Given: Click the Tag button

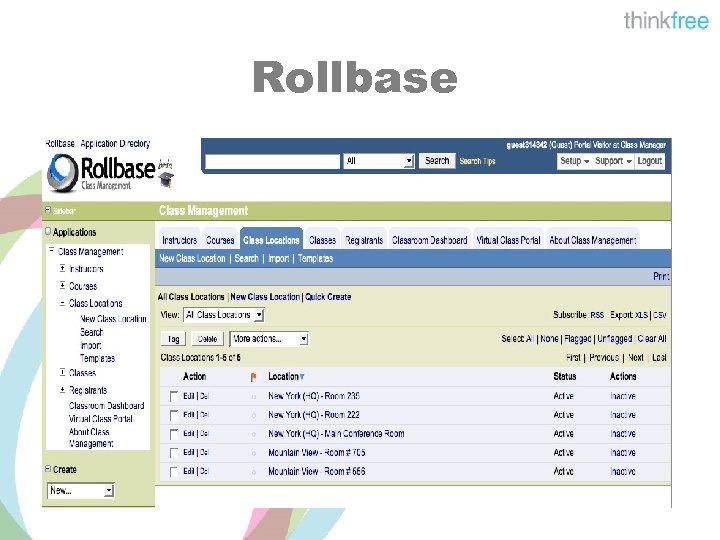Looking at the screenshot, I should 174,339.
